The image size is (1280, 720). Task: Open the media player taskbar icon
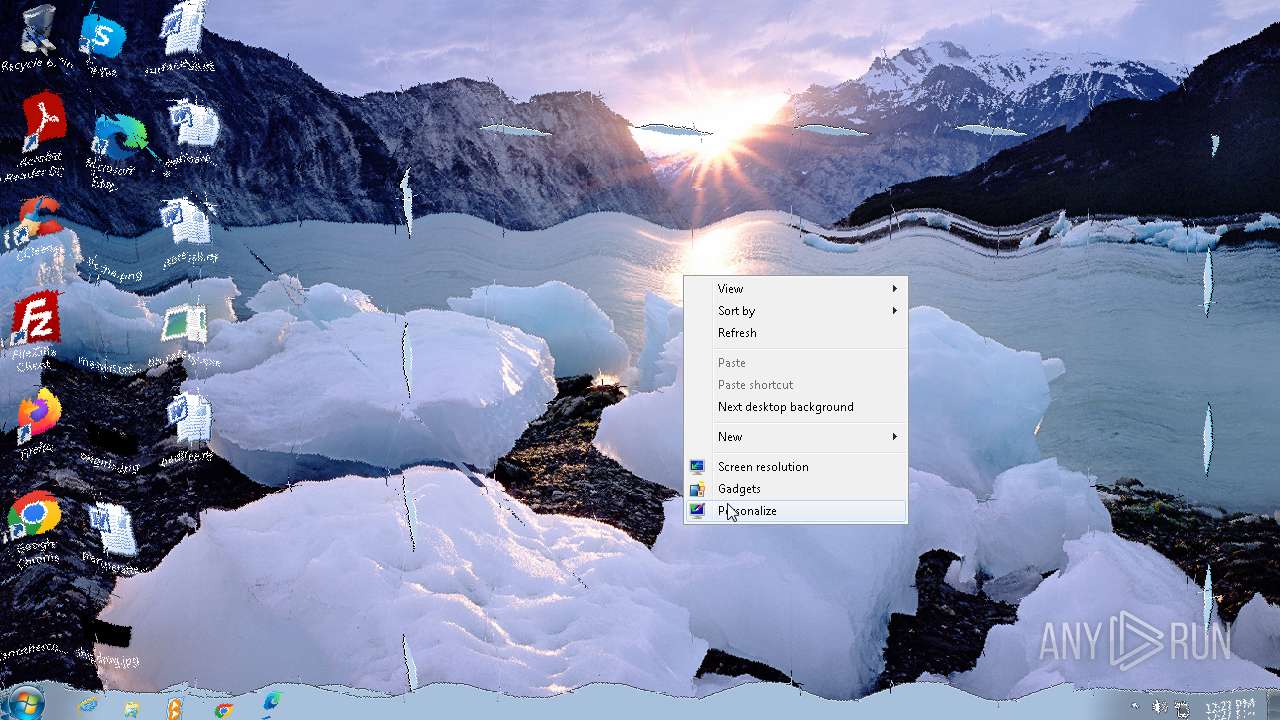click(175, 708)
